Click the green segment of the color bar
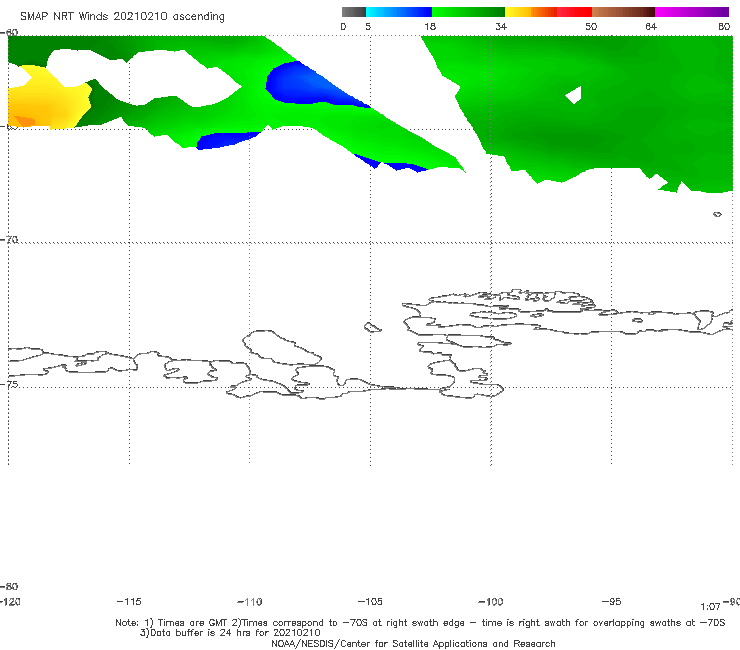 (x=468, y=12)
